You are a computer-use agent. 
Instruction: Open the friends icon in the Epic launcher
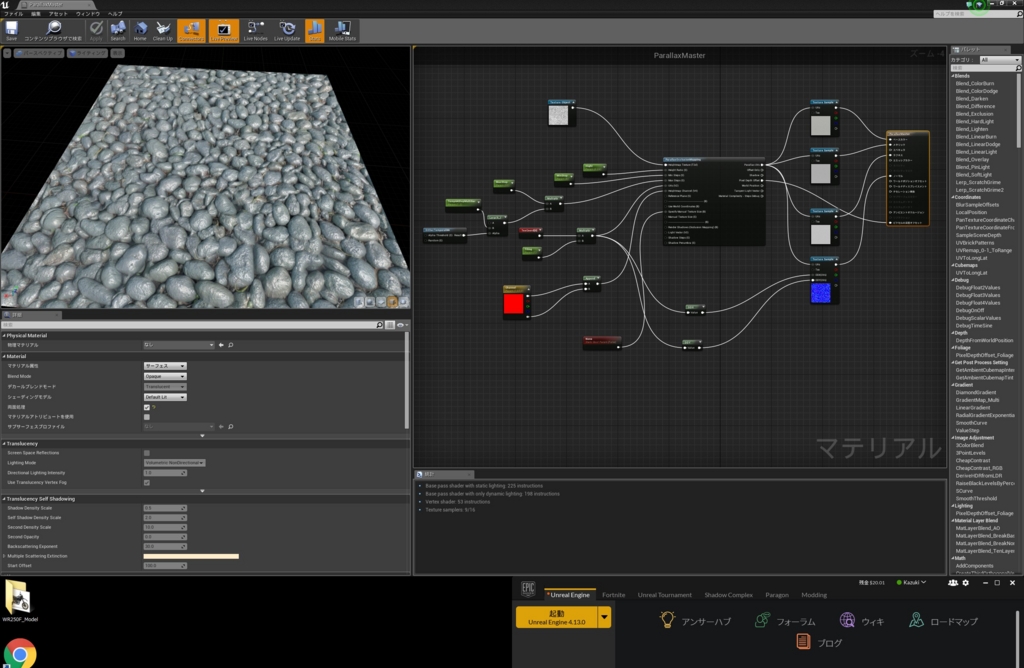953,582
